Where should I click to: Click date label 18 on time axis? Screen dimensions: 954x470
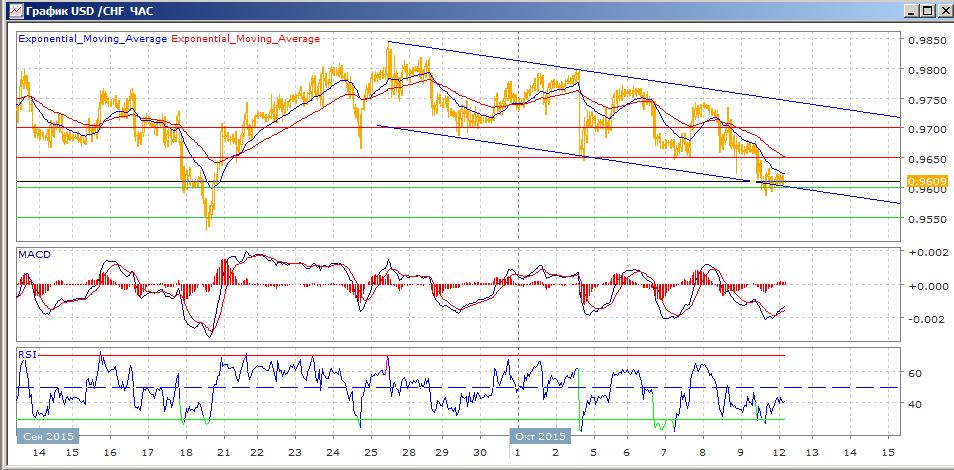coord(186,453)
